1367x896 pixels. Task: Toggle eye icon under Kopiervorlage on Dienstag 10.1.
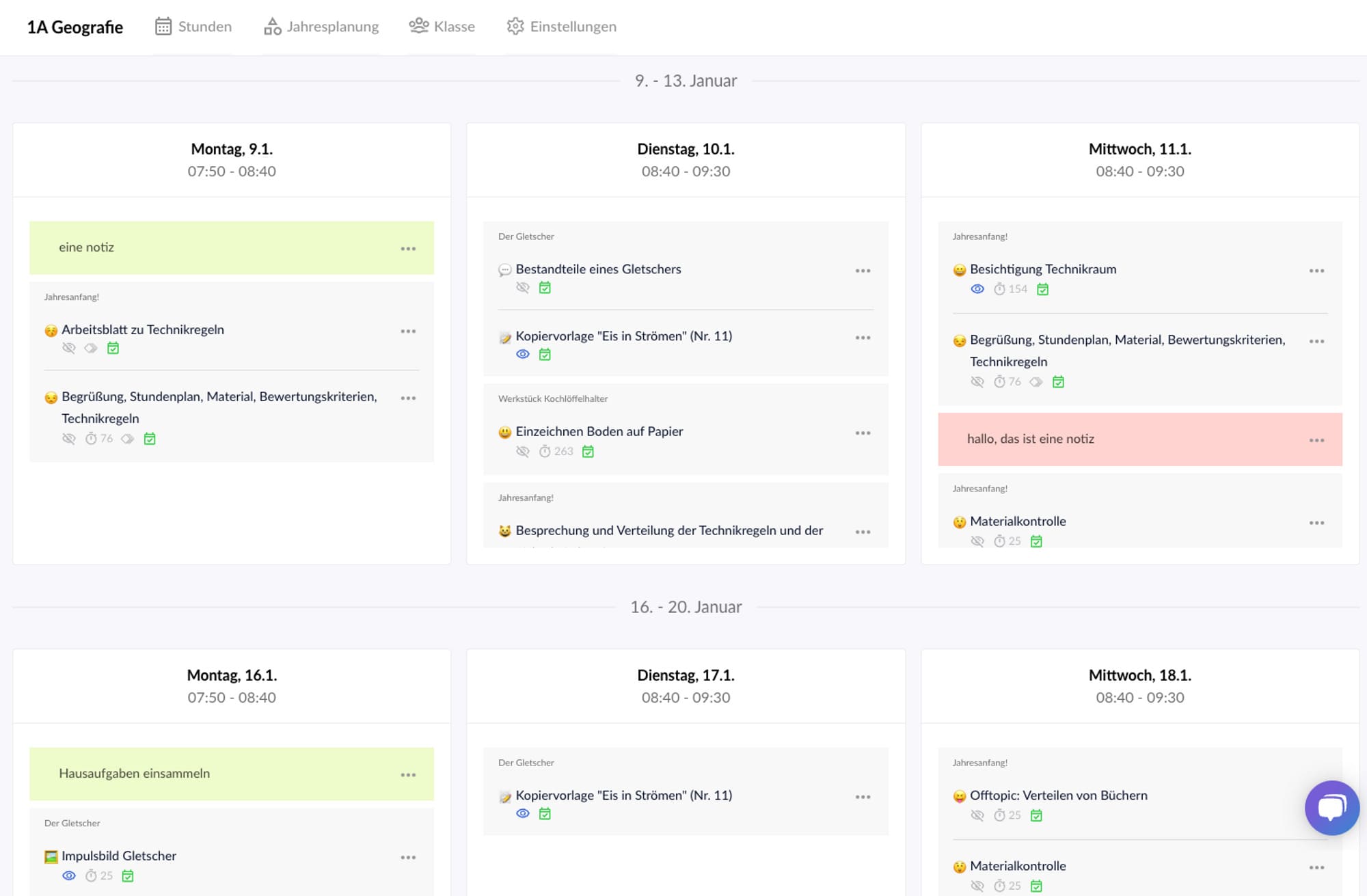pos(523,355)
